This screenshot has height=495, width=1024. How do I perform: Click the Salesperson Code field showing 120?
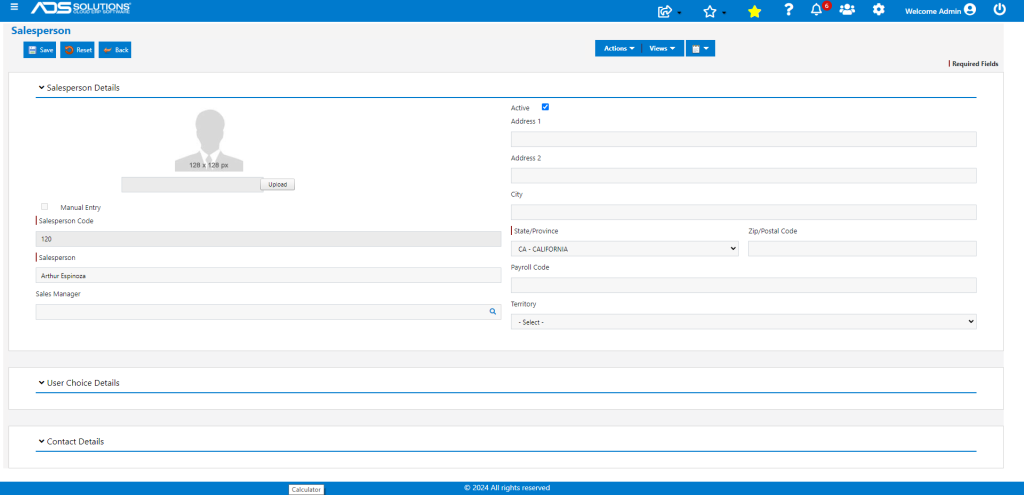coord(268,238)
